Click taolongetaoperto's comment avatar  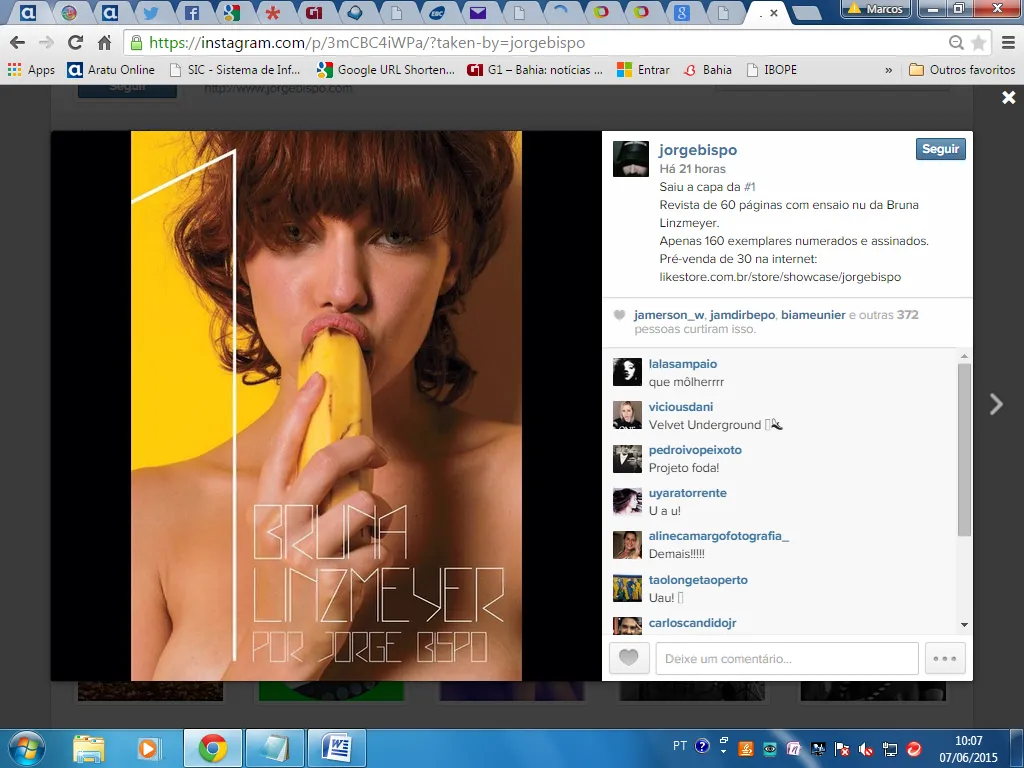coord(627,588)
